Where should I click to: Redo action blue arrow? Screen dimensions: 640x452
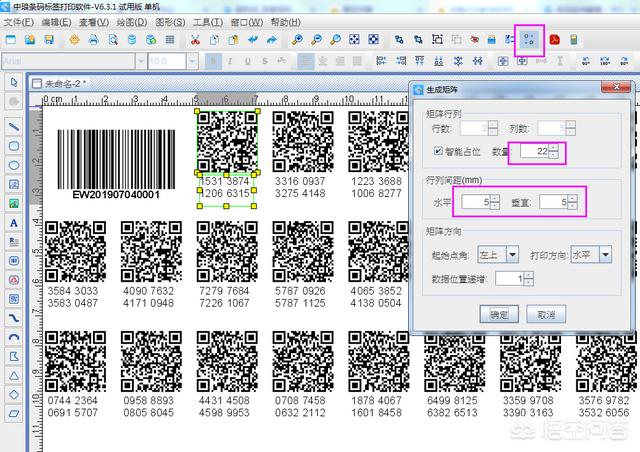click(x=272, y=40)
